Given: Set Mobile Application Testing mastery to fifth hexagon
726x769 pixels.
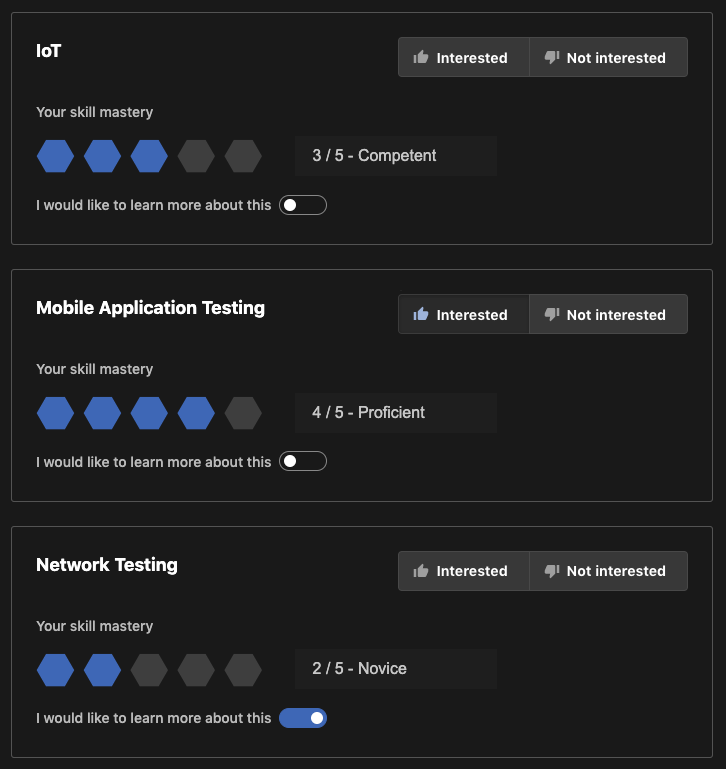Looking at the screenshot, I should pos(243,413).
